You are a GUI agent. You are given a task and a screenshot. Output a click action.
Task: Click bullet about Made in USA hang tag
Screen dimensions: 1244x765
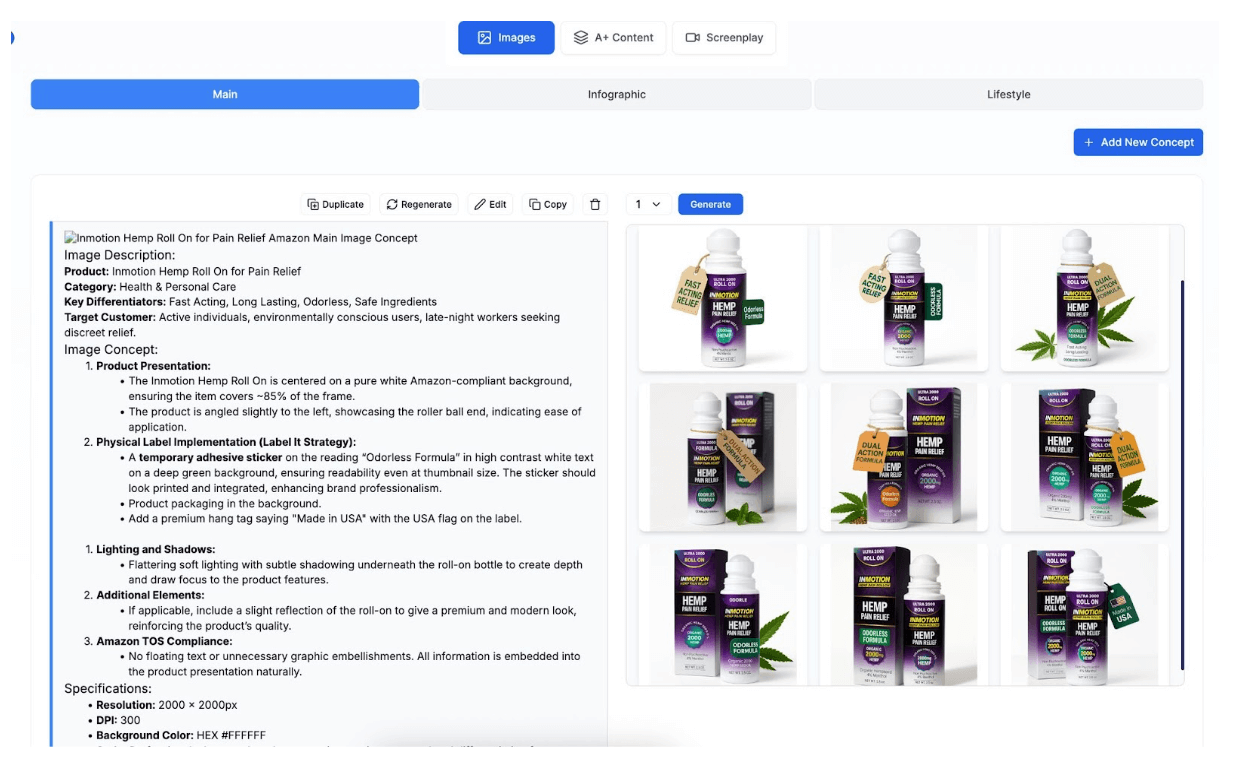tap(325, 518)
